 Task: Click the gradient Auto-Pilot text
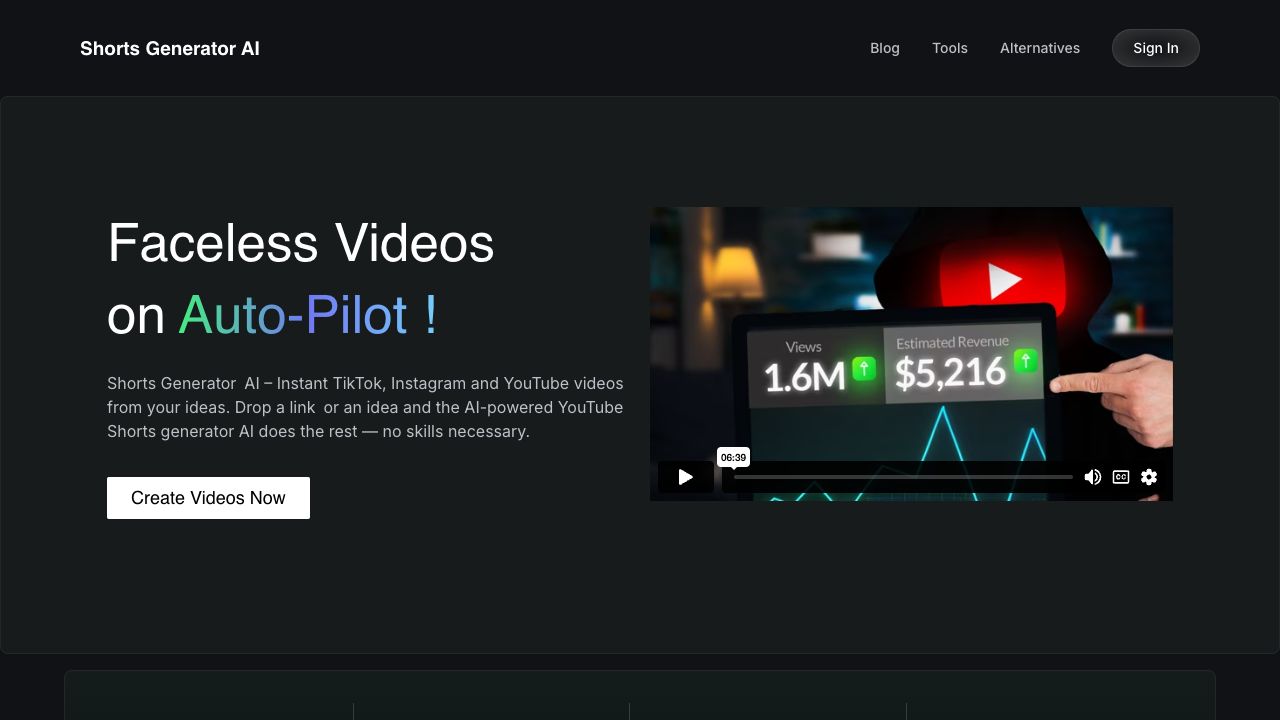307,315
